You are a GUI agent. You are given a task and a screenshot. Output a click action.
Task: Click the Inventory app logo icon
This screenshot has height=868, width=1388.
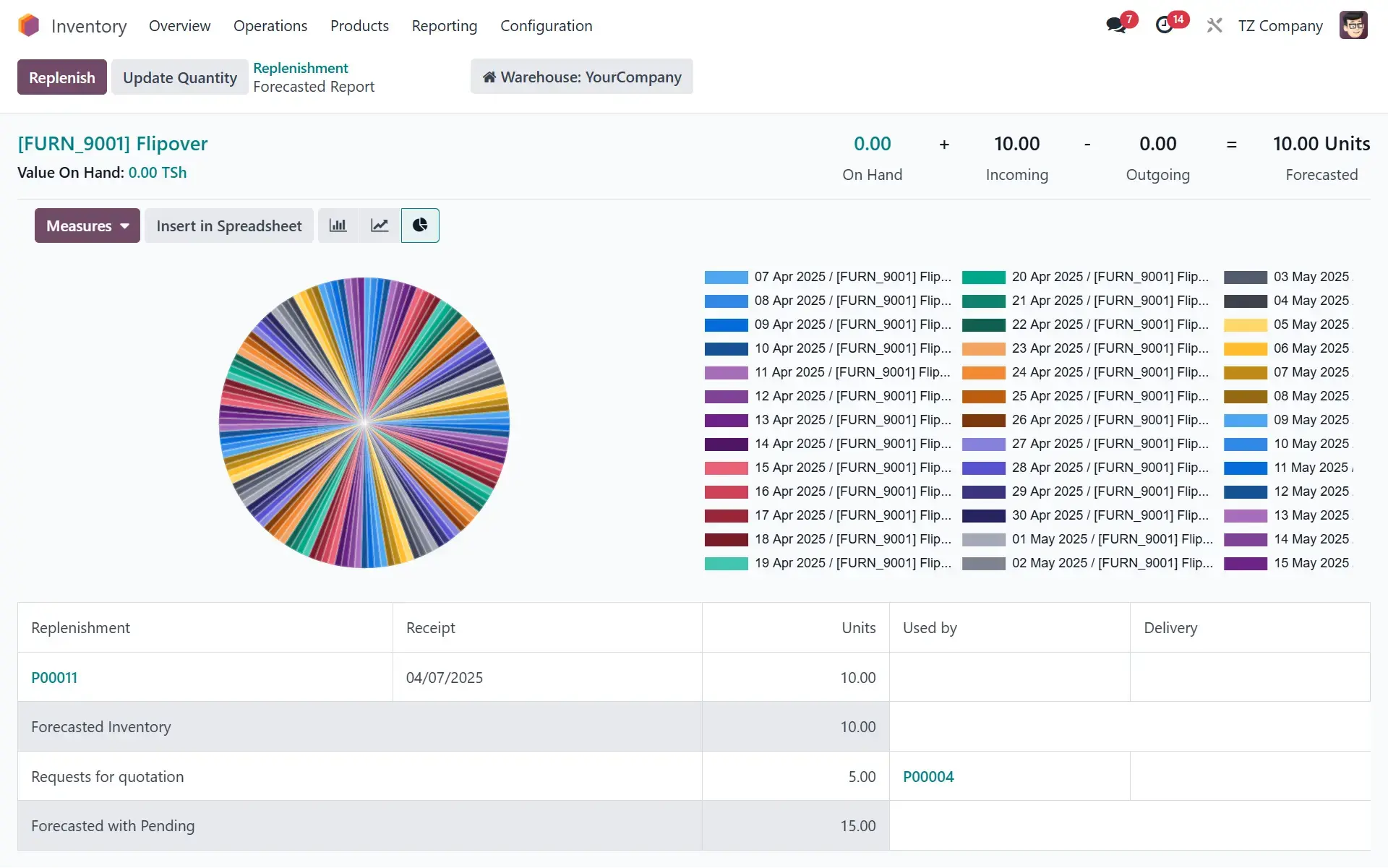coord(29,25)
